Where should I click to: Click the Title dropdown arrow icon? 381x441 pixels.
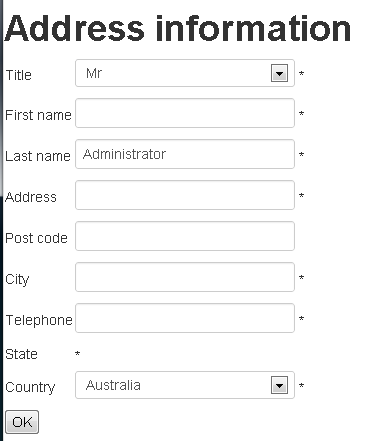[279, 73]
